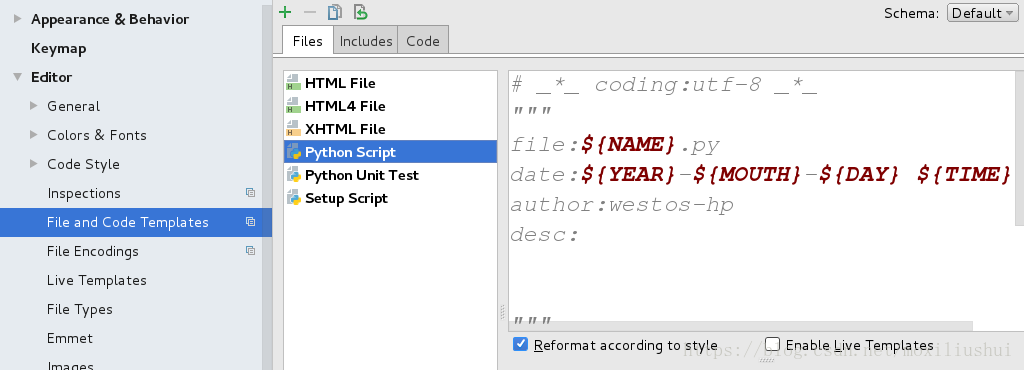Screen dimensions: 1024x370
Task: Click the template editor horizontal scrollbar
Action: [x=742, y=326]
